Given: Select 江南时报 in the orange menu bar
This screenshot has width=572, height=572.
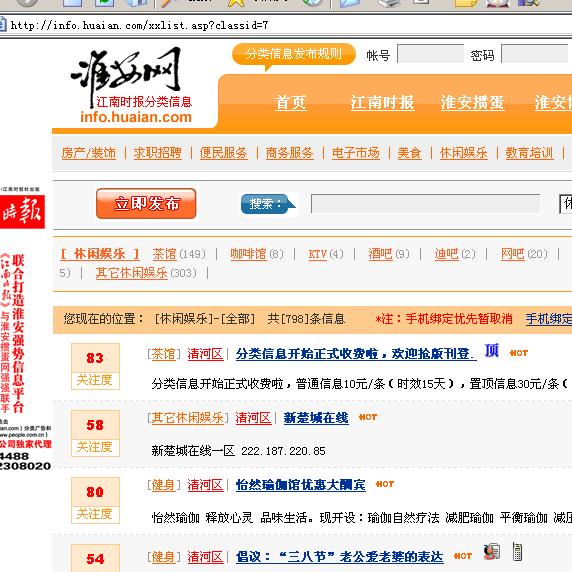Looking at the screenshot, I should [382, 103].
